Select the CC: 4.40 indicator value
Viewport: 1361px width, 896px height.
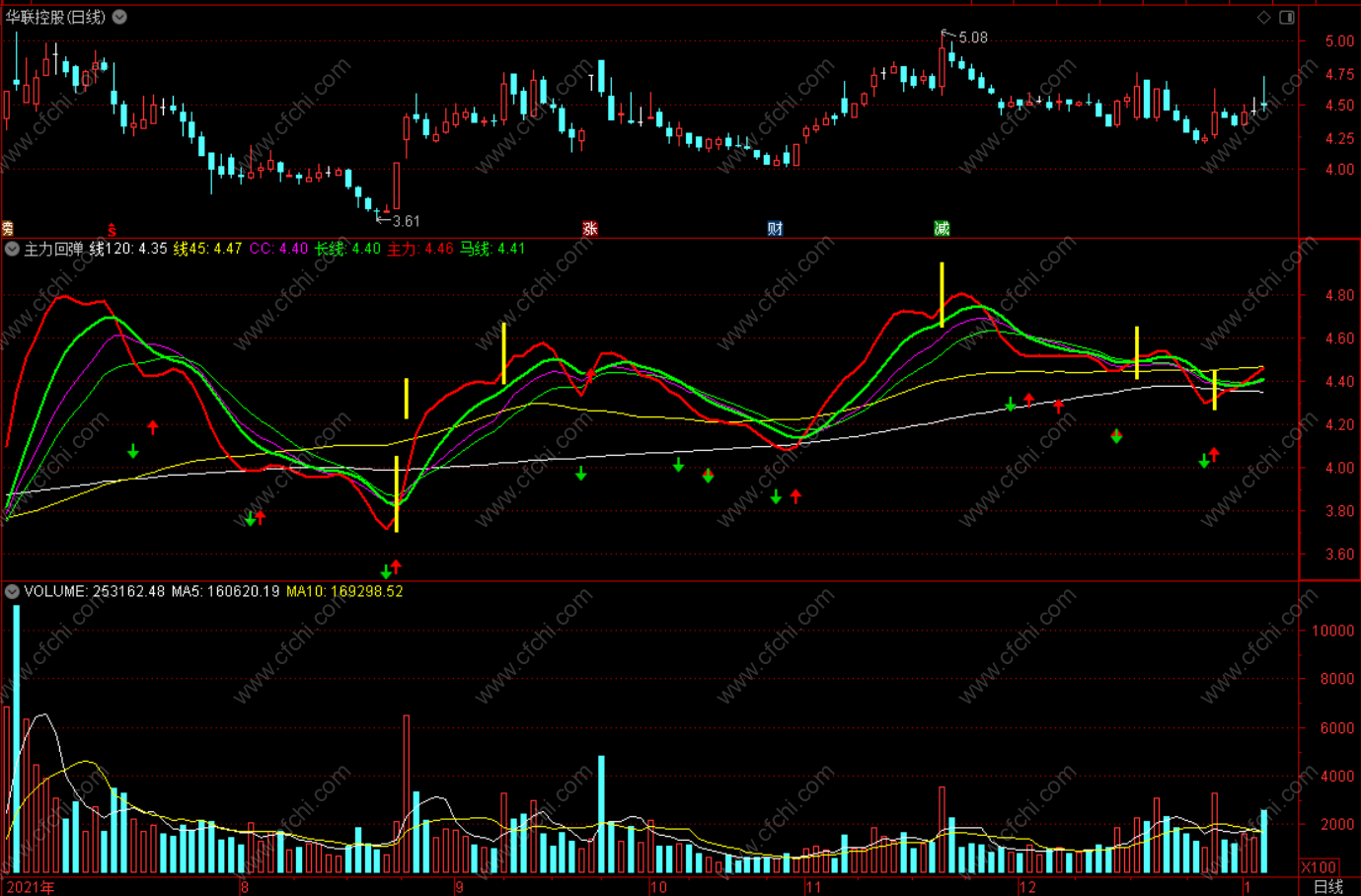tap(278, 249)
